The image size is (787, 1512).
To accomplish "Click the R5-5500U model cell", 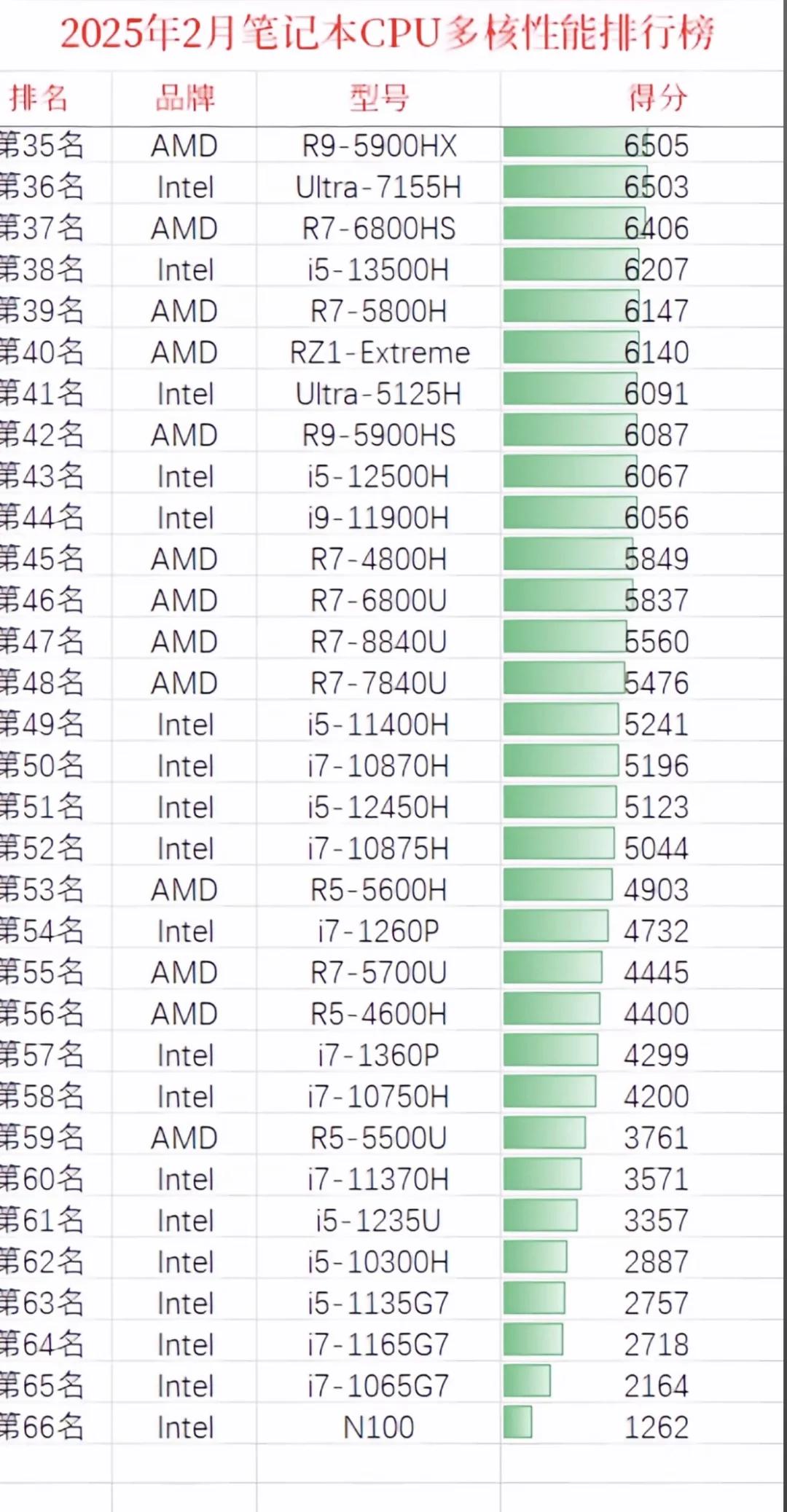I will click(x=379, y=1138).
